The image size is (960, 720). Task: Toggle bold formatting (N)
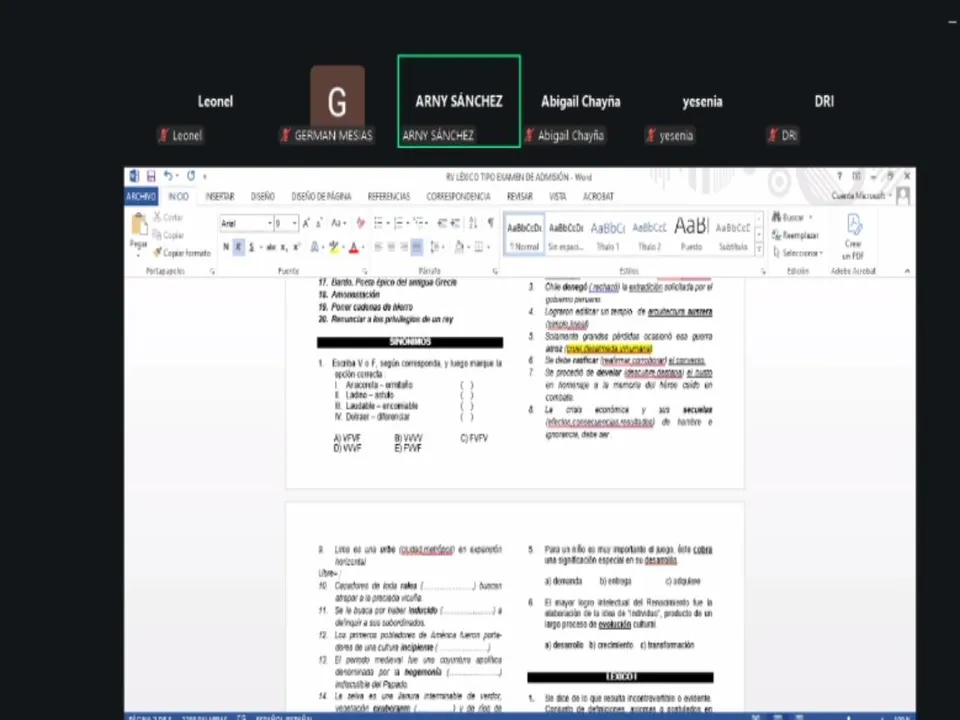click(226, 247)
